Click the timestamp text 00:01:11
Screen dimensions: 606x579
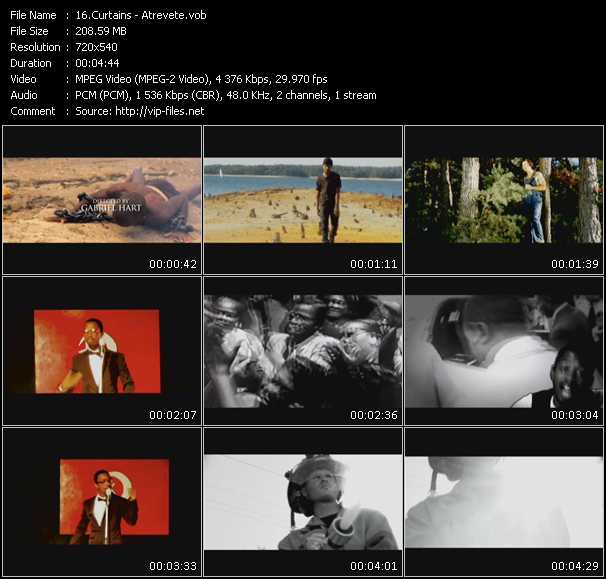[374, 264]
